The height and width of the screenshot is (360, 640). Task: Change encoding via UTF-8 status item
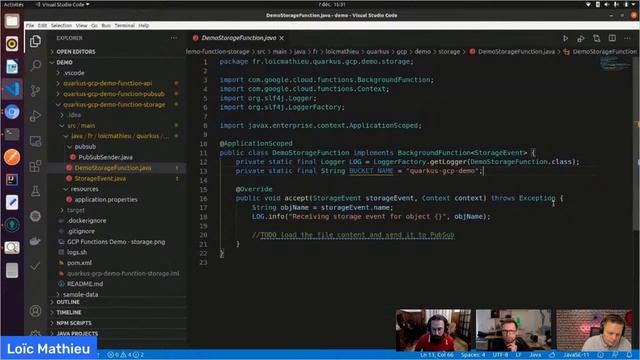tap(500, 355)
